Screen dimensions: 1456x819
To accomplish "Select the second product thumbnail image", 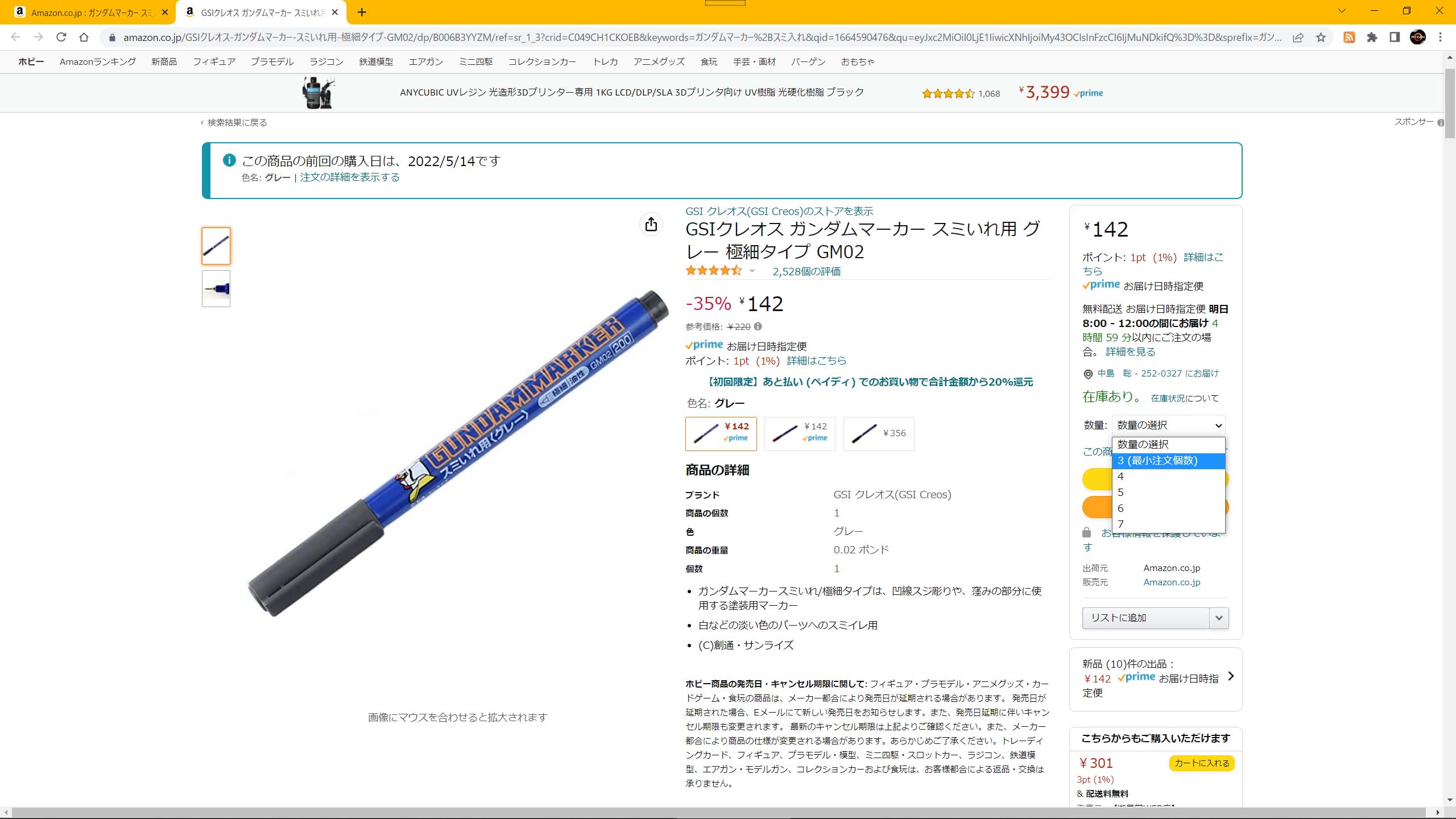I will [x=216, y=288].
